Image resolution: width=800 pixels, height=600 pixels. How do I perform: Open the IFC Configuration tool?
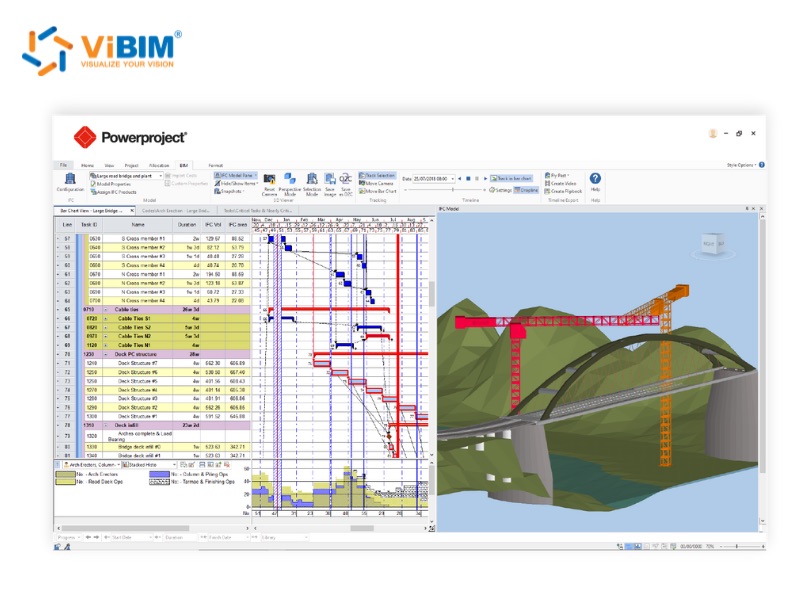tap(70, 182)
